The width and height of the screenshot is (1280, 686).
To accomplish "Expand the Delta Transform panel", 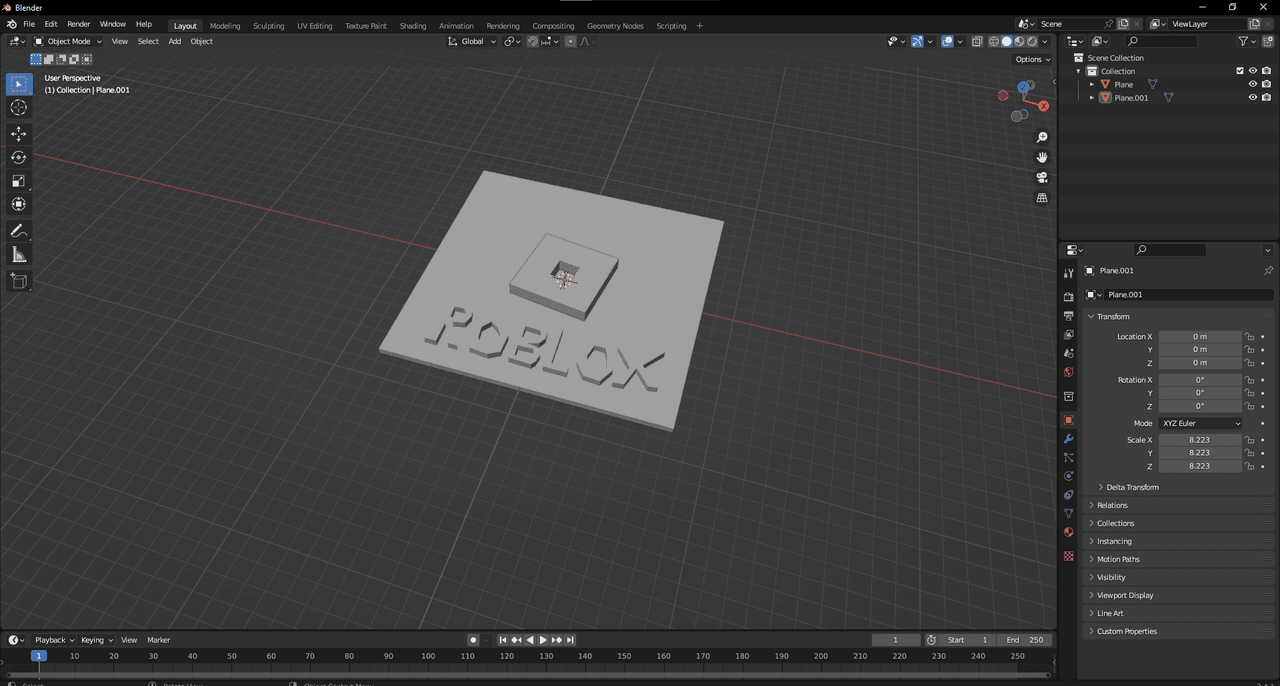I will [1132, 487].
